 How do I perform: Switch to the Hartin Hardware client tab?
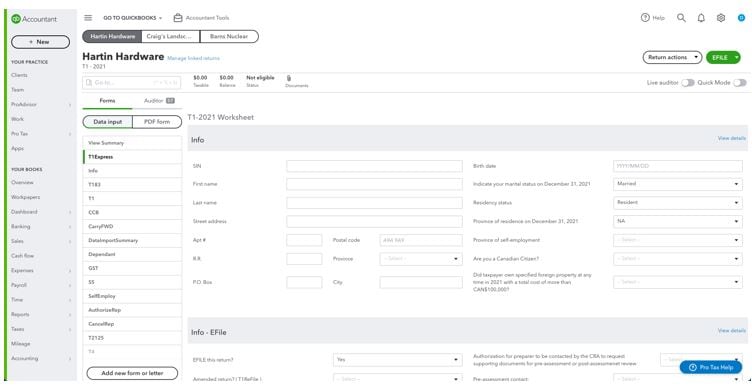tap(112, 36)
